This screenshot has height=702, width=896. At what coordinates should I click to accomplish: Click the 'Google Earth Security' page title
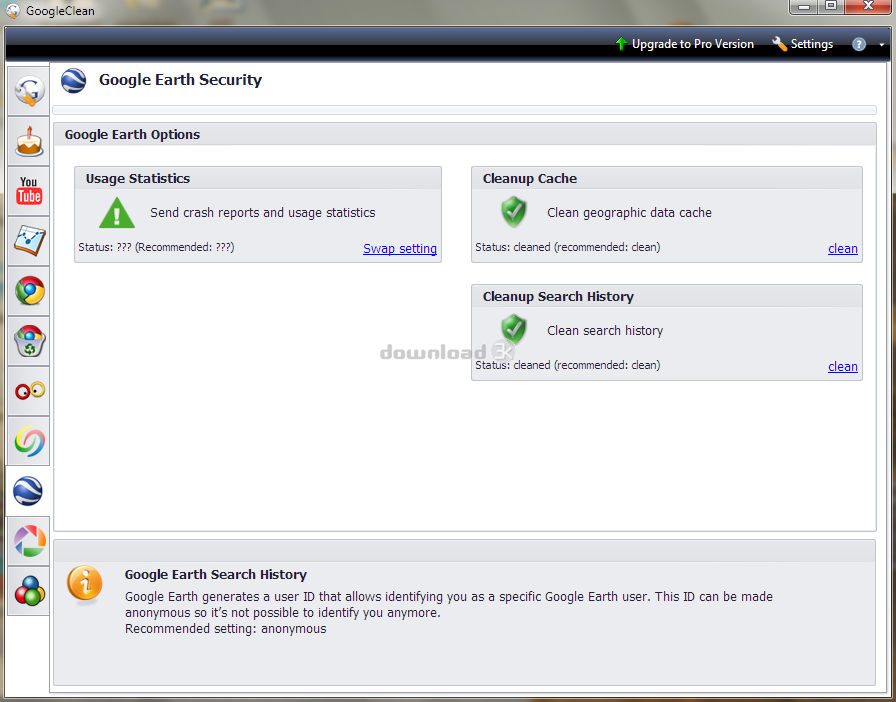click(181, 79)
